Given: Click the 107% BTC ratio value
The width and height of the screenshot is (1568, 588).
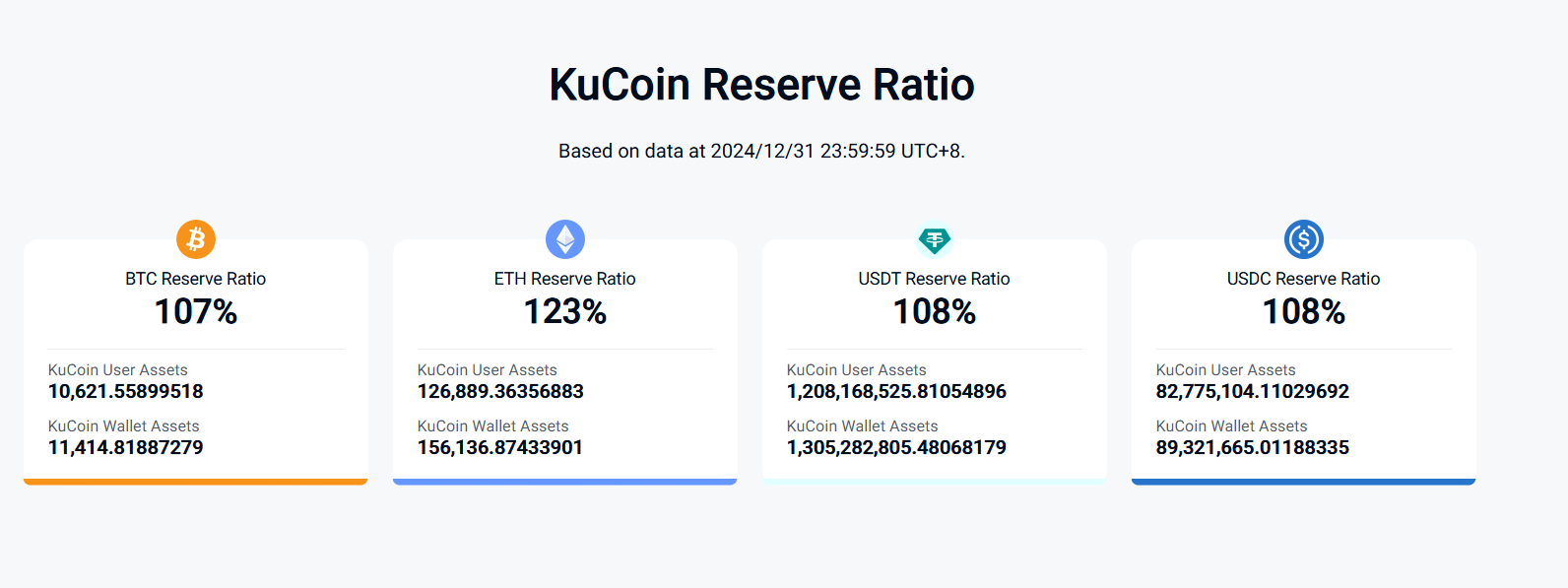Looking at the screenshot, I should [x=196, y=312].
